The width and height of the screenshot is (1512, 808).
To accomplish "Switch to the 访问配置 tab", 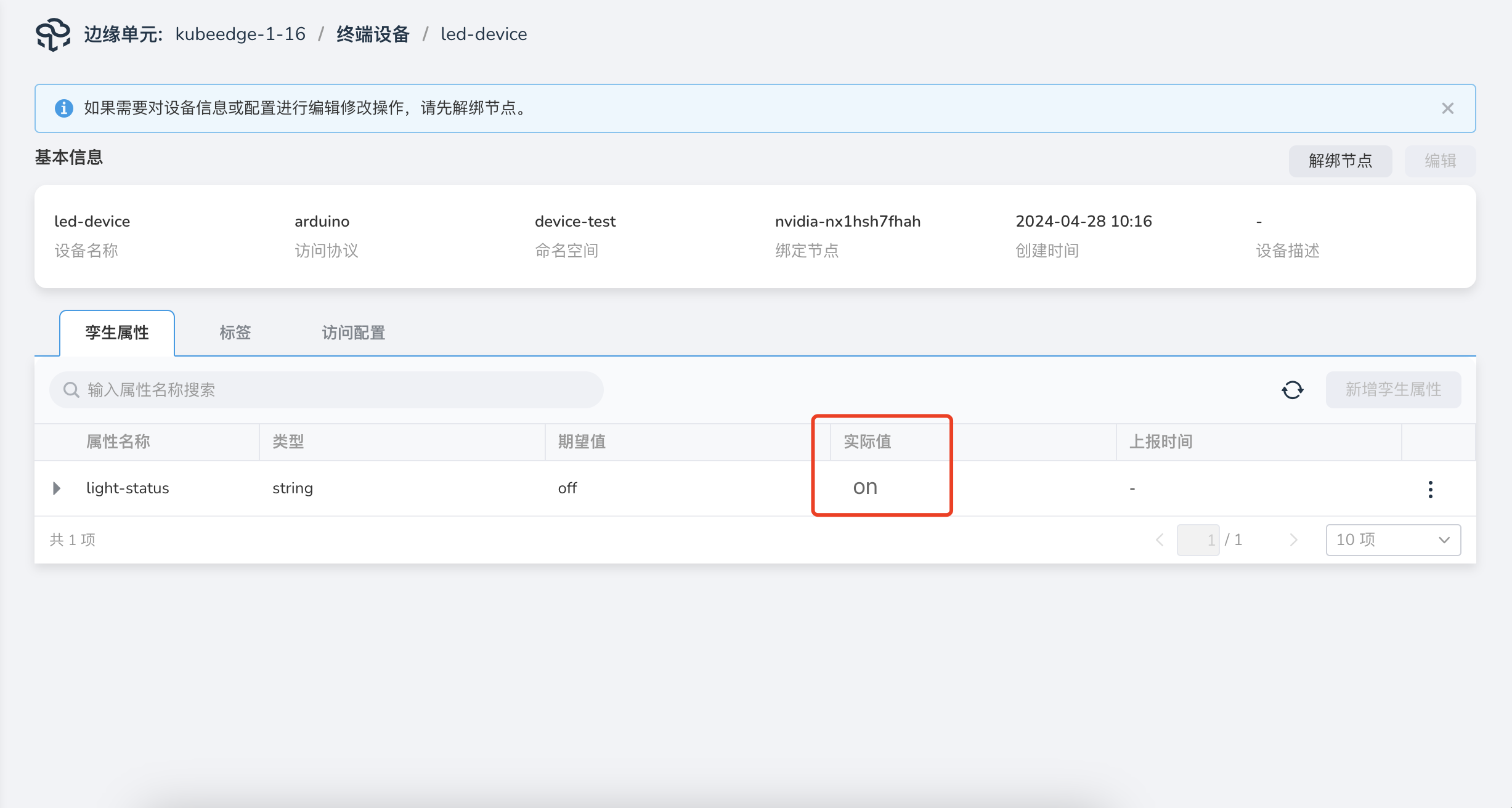I will coord(353,333).
